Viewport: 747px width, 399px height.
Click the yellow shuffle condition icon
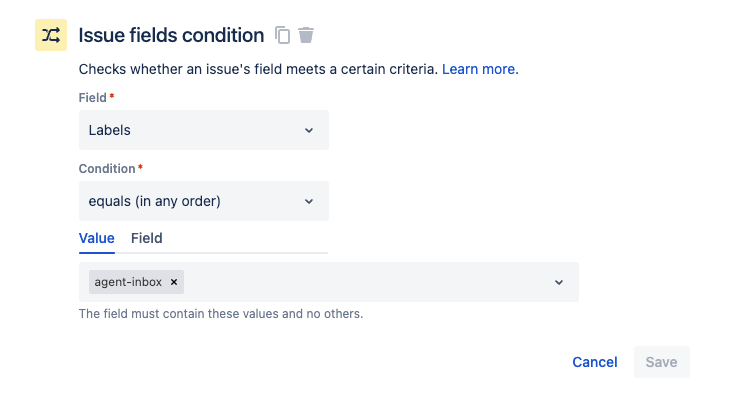pos(51,35)
